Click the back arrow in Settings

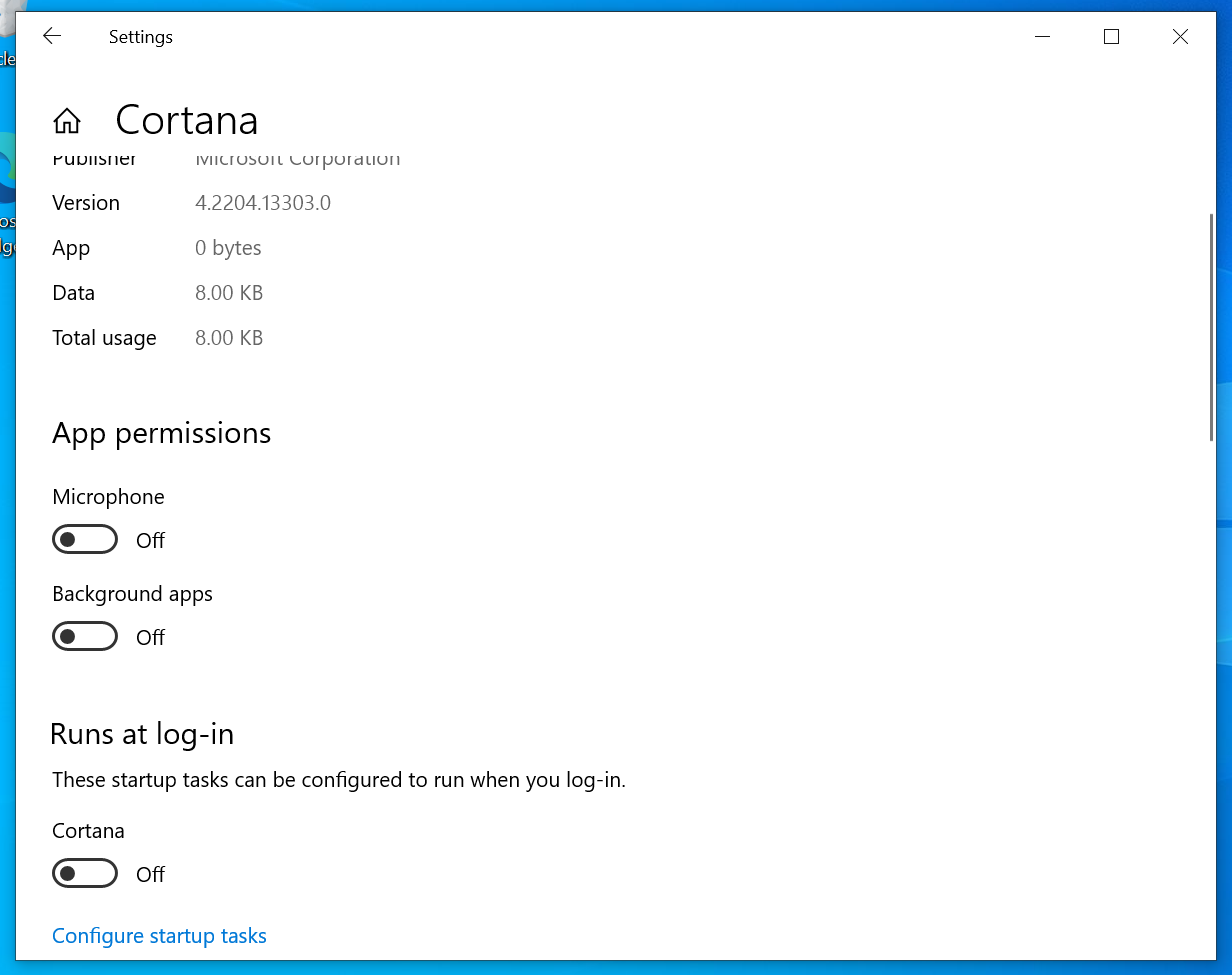click(x=52, y=37)
